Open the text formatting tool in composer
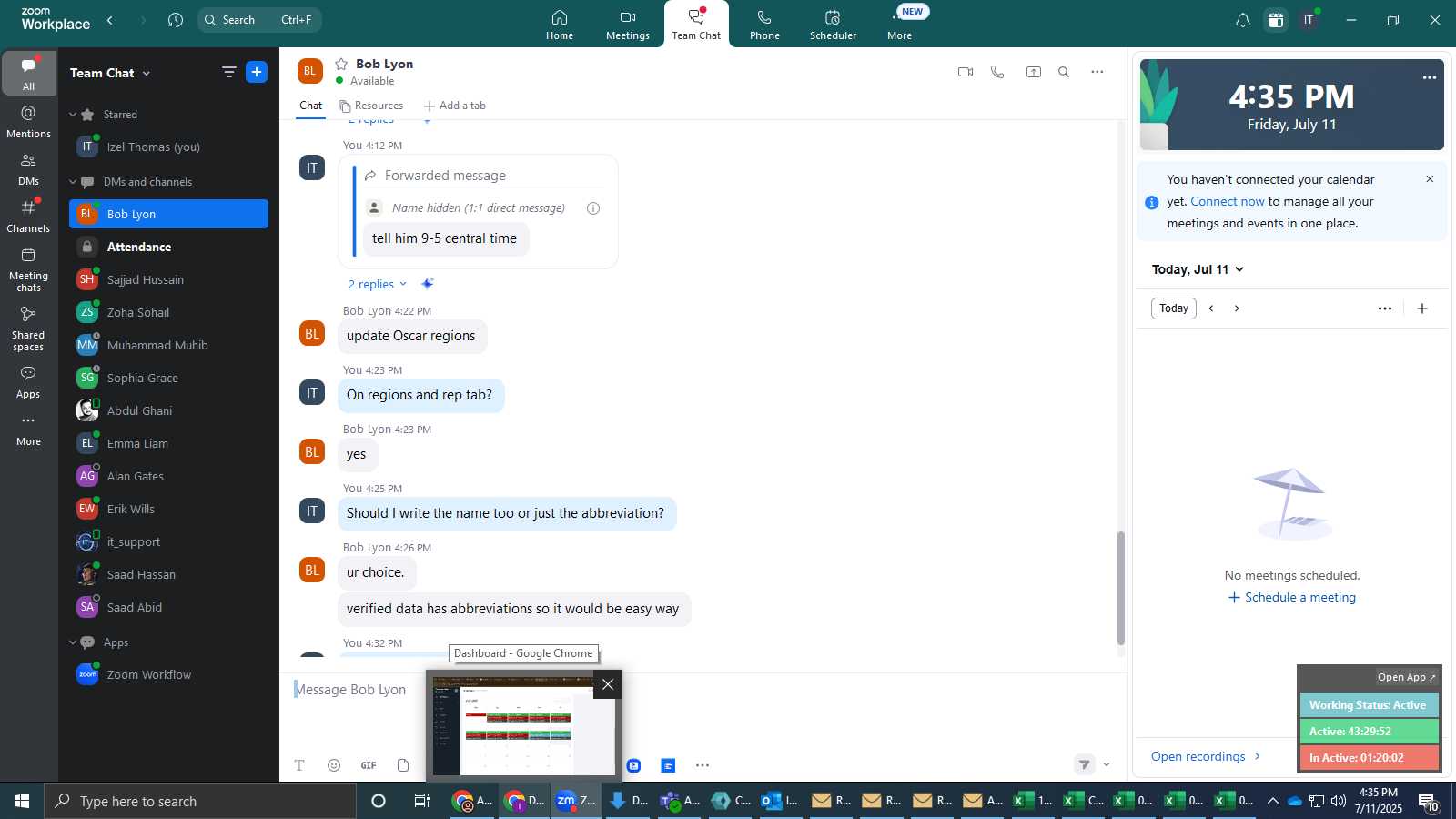This screenshot has width=1456, height=819. [x=299, y=765]
